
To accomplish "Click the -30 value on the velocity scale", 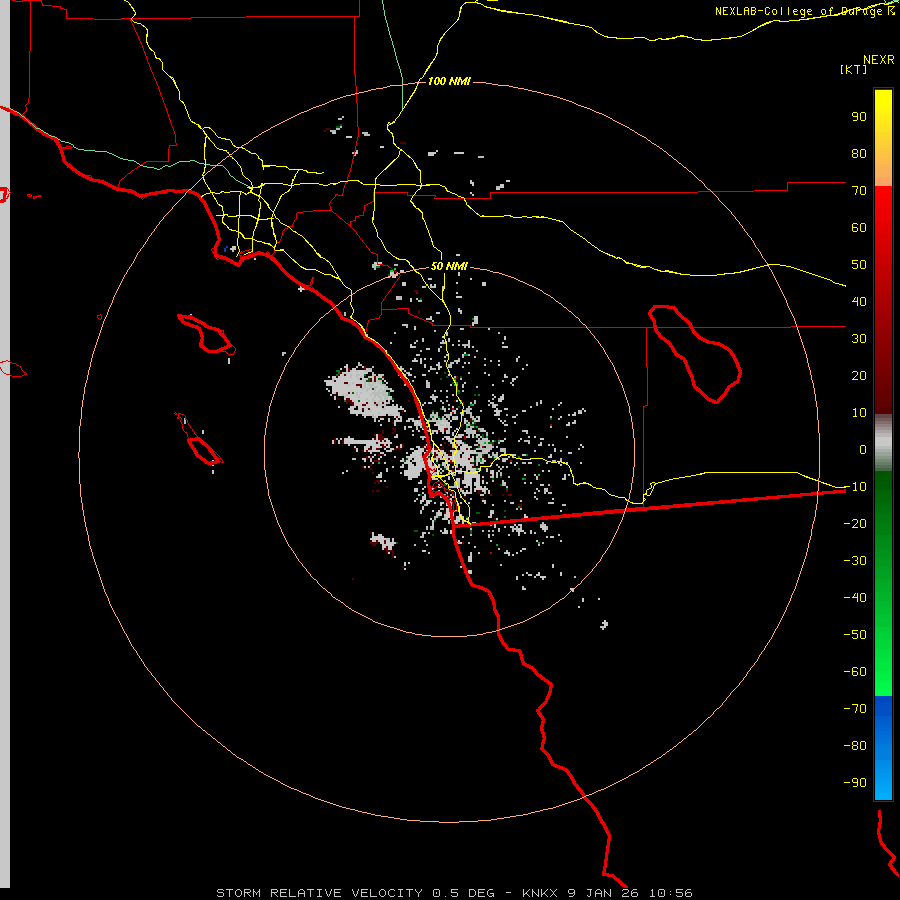I will (855, 561).
